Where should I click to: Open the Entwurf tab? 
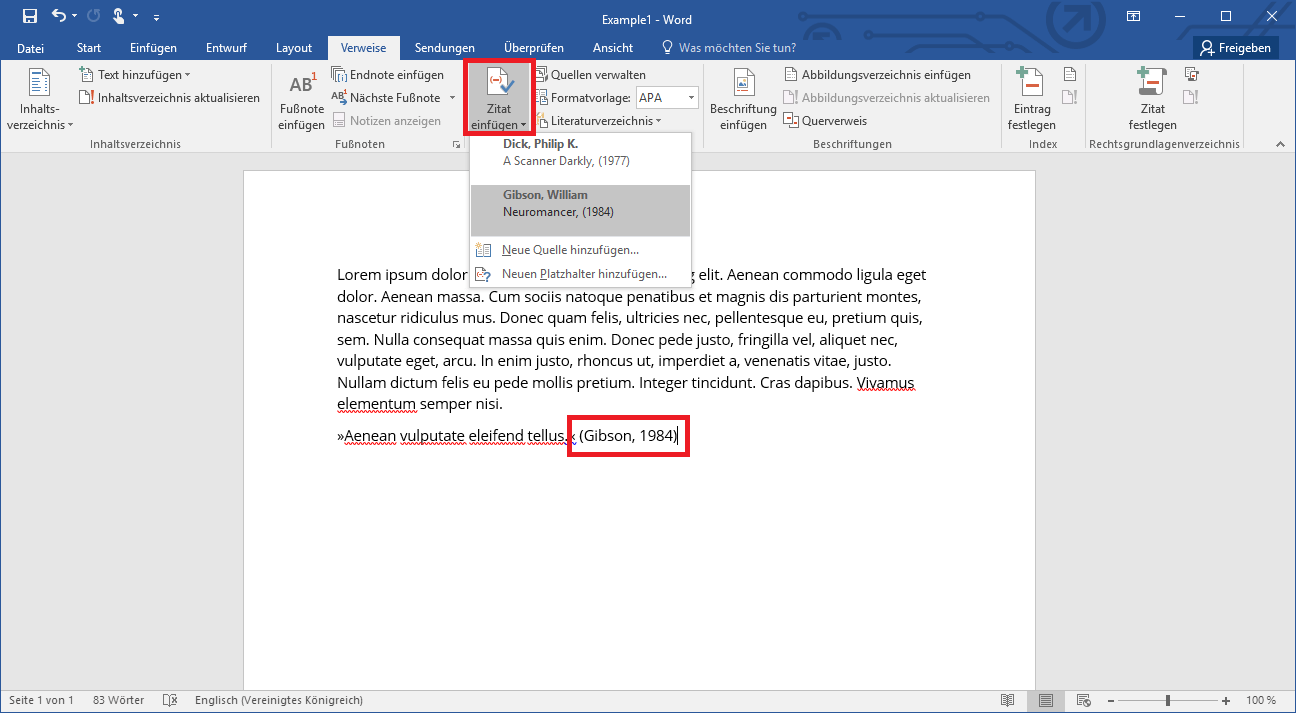click(226, 48)
